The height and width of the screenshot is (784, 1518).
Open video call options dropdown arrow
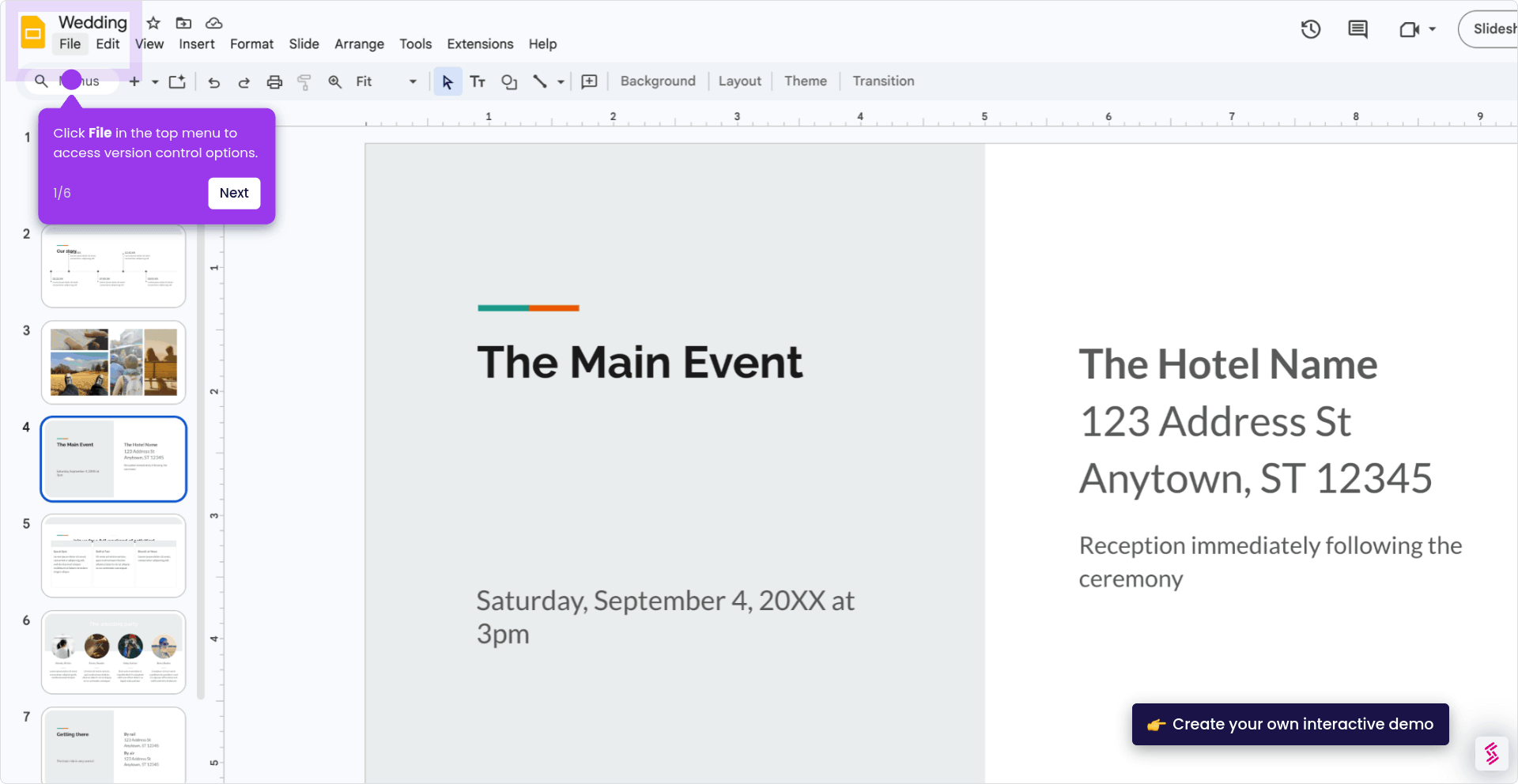[x=1432, y=29]
